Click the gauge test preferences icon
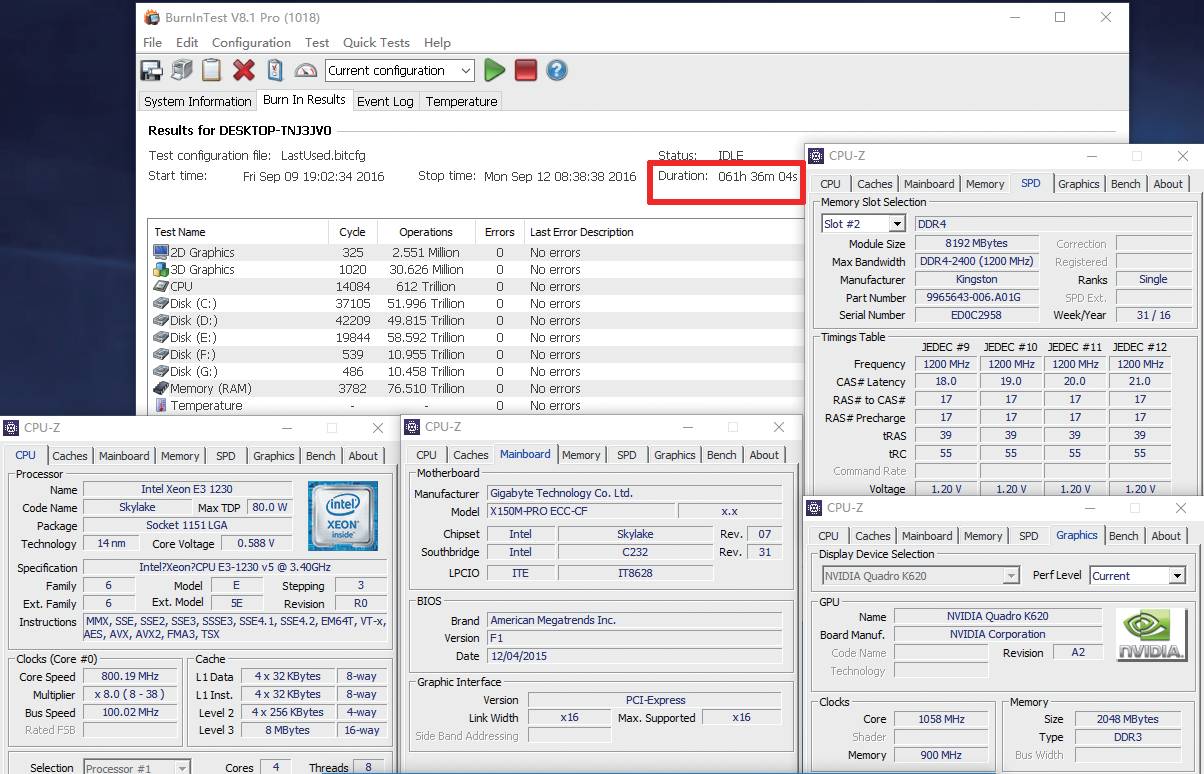Viewport: 1204px width, 774px height. [x=306, y=70]
